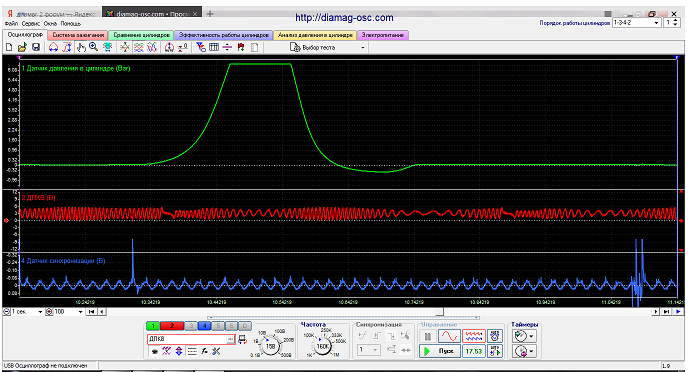Click the filter funnel toolbar icon
The width and height of the screenshot is (691, 372).
click(201, 47)
